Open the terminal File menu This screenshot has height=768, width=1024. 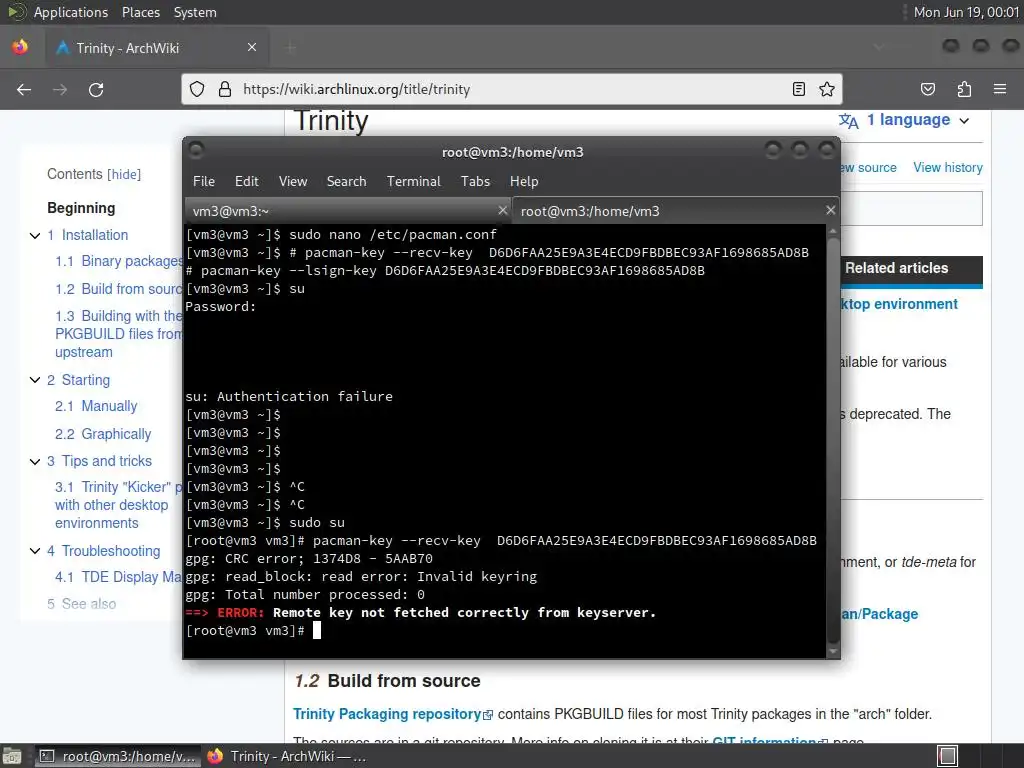204,182
